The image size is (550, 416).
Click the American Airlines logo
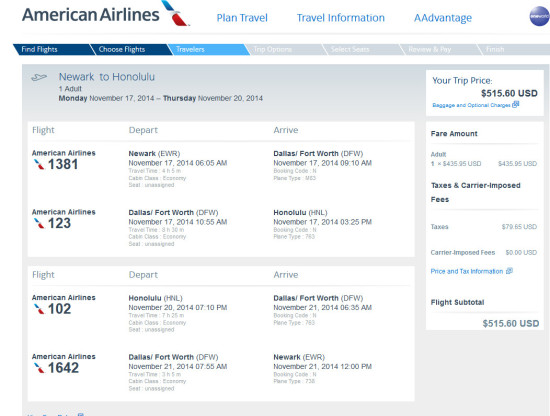tap(106, 14)
